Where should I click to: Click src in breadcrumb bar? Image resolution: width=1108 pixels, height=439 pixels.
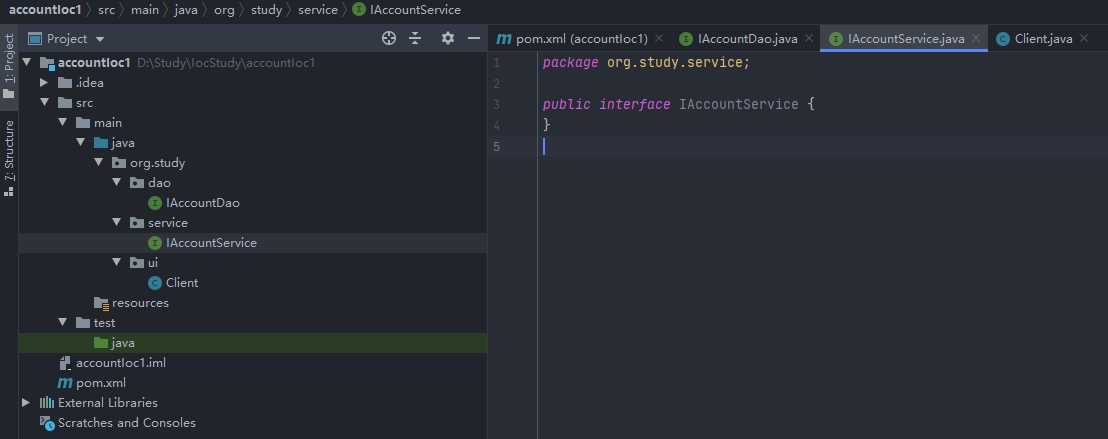106,10
